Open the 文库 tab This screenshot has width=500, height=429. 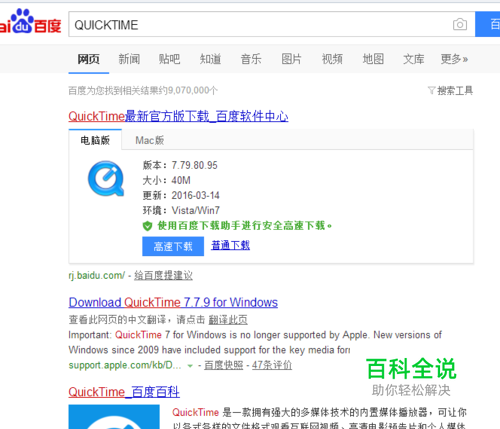click(x=414, y=59)
